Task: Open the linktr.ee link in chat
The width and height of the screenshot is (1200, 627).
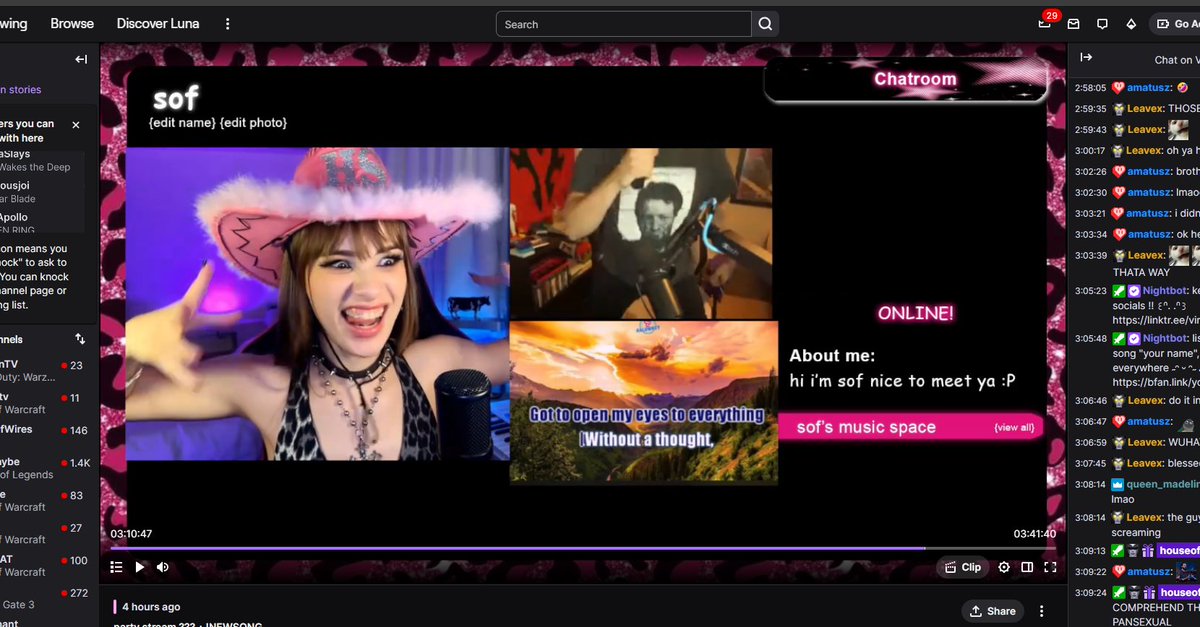Action: 1156,321
